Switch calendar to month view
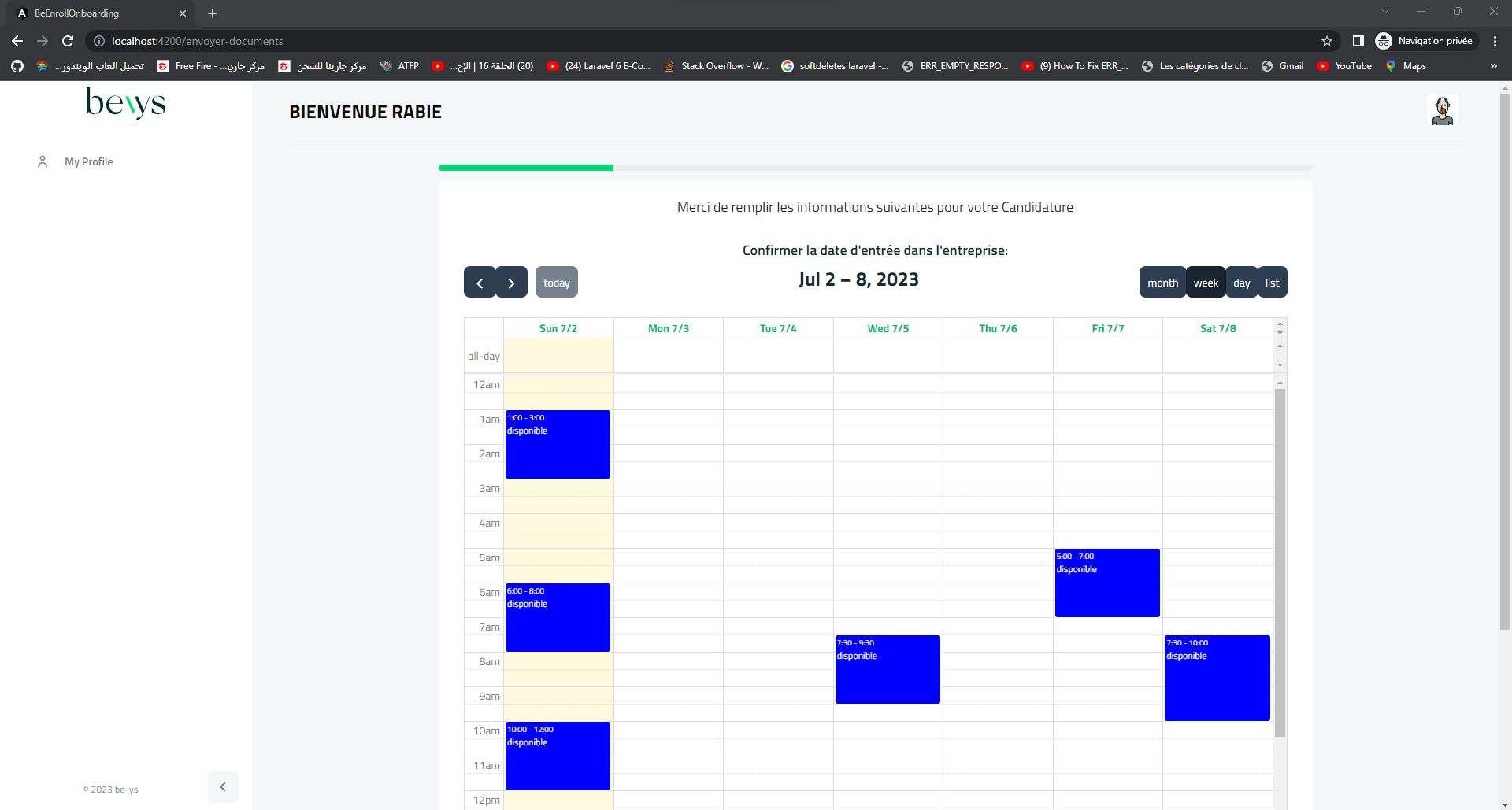Image resolution: width=1512 pixels, height=810 pixels. tap(1162, 282)
